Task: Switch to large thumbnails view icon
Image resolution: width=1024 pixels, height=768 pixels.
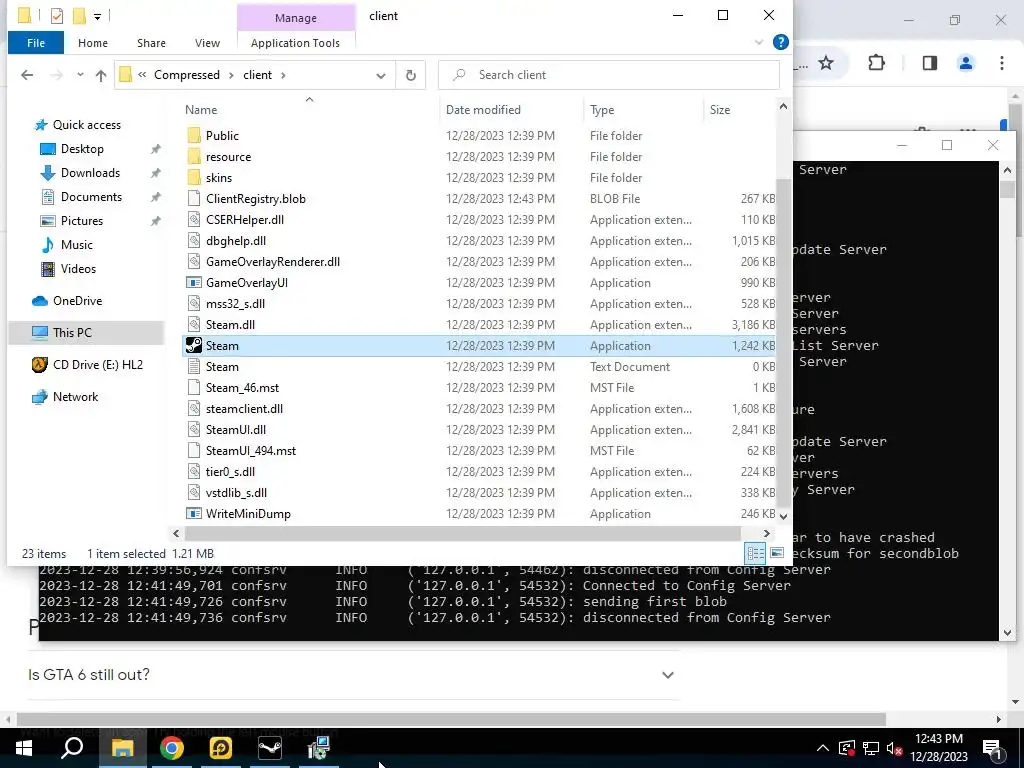Action: click(776, 554)
